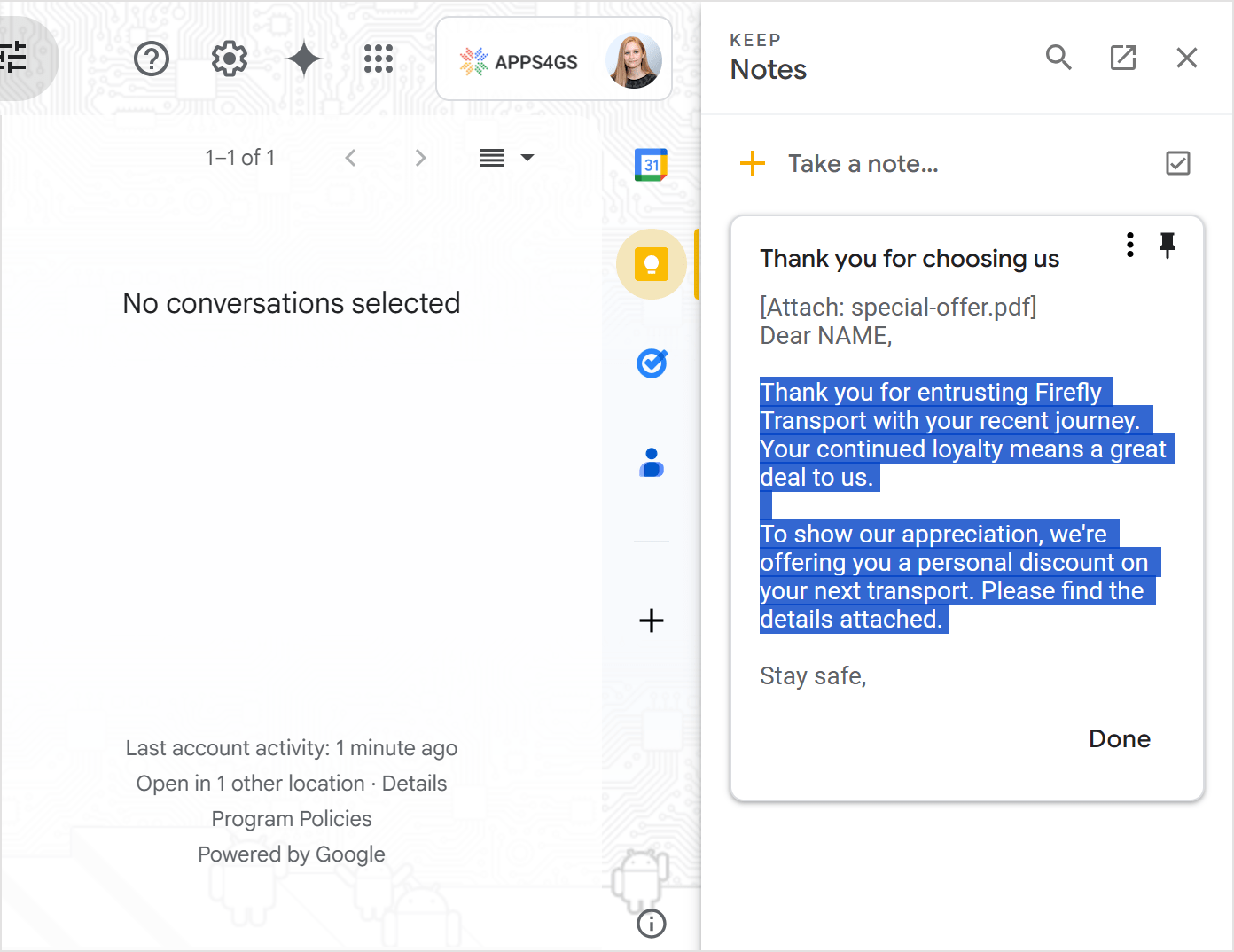Click the highlighted personal discount paragraph
1234x952 pixels.
pos(960,576)
